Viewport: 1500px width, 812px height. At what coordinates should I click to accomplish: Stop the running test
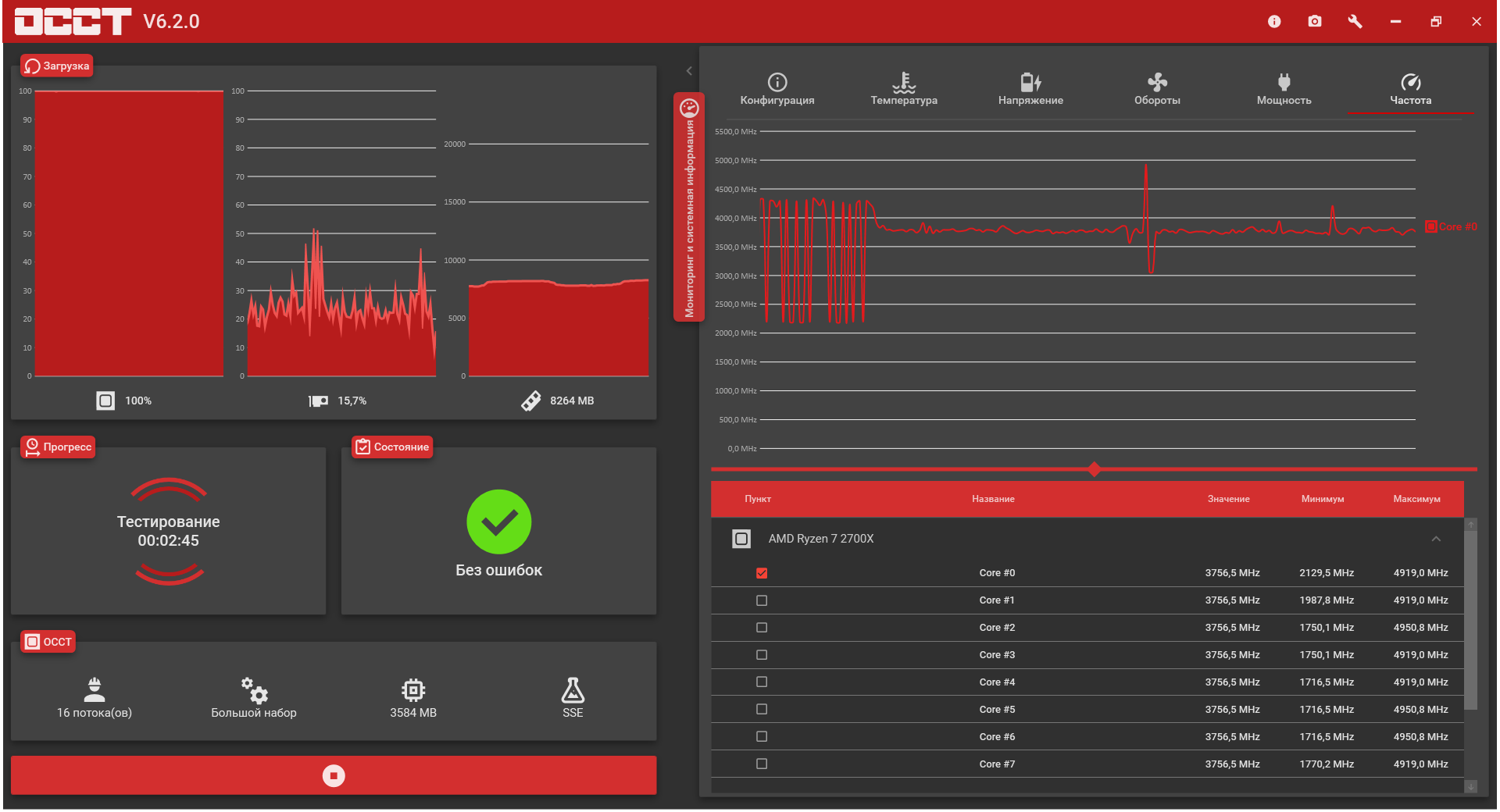[334, 775]
